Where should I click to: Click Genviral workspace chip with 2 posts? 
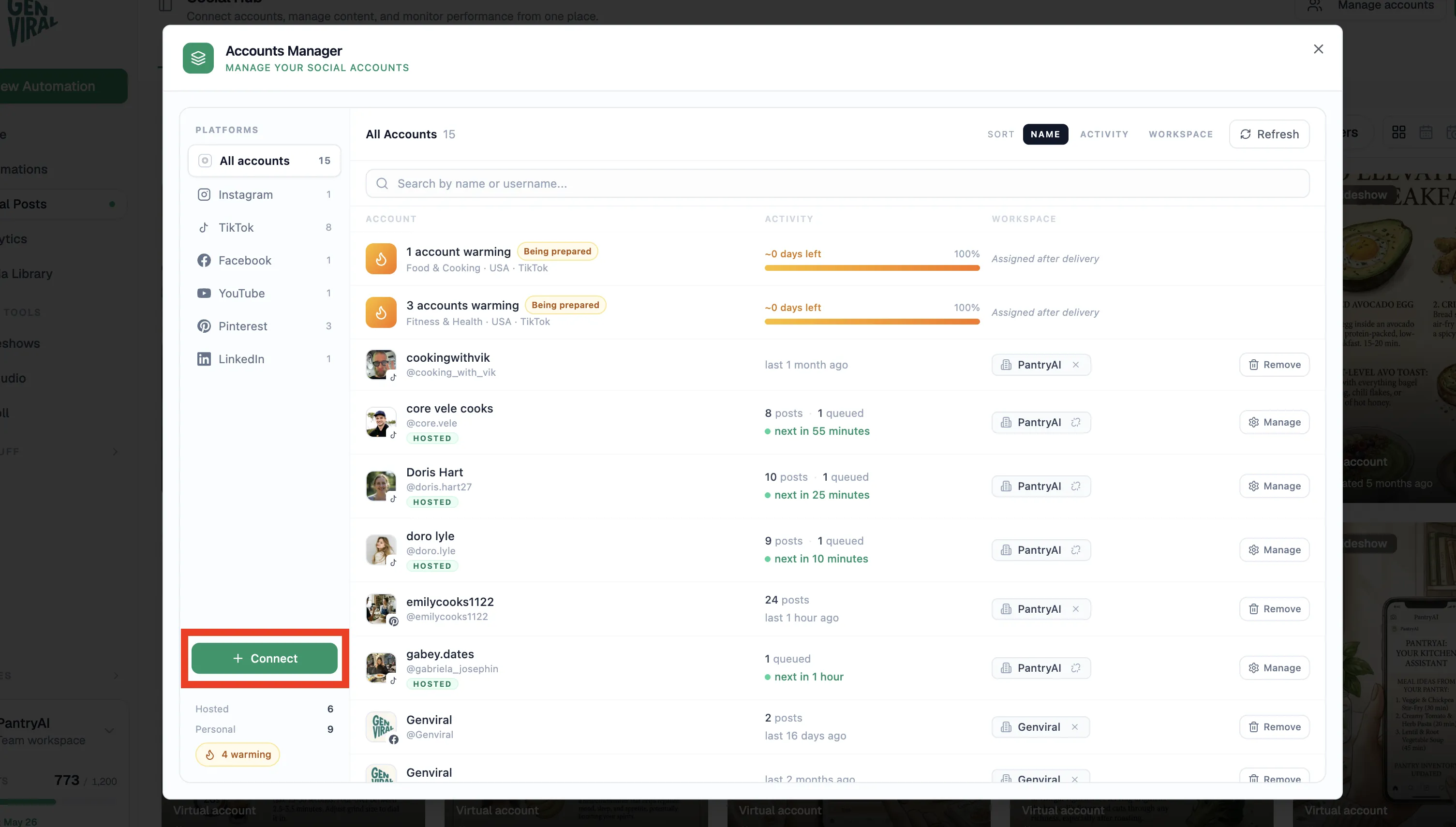pyautogui.click(x=1040, y=727)
